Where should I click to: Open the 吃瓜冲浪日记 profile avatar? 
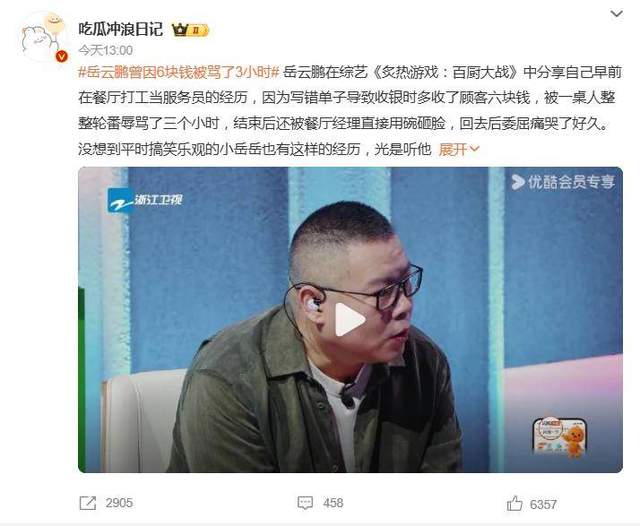click(x=43, y=37)
